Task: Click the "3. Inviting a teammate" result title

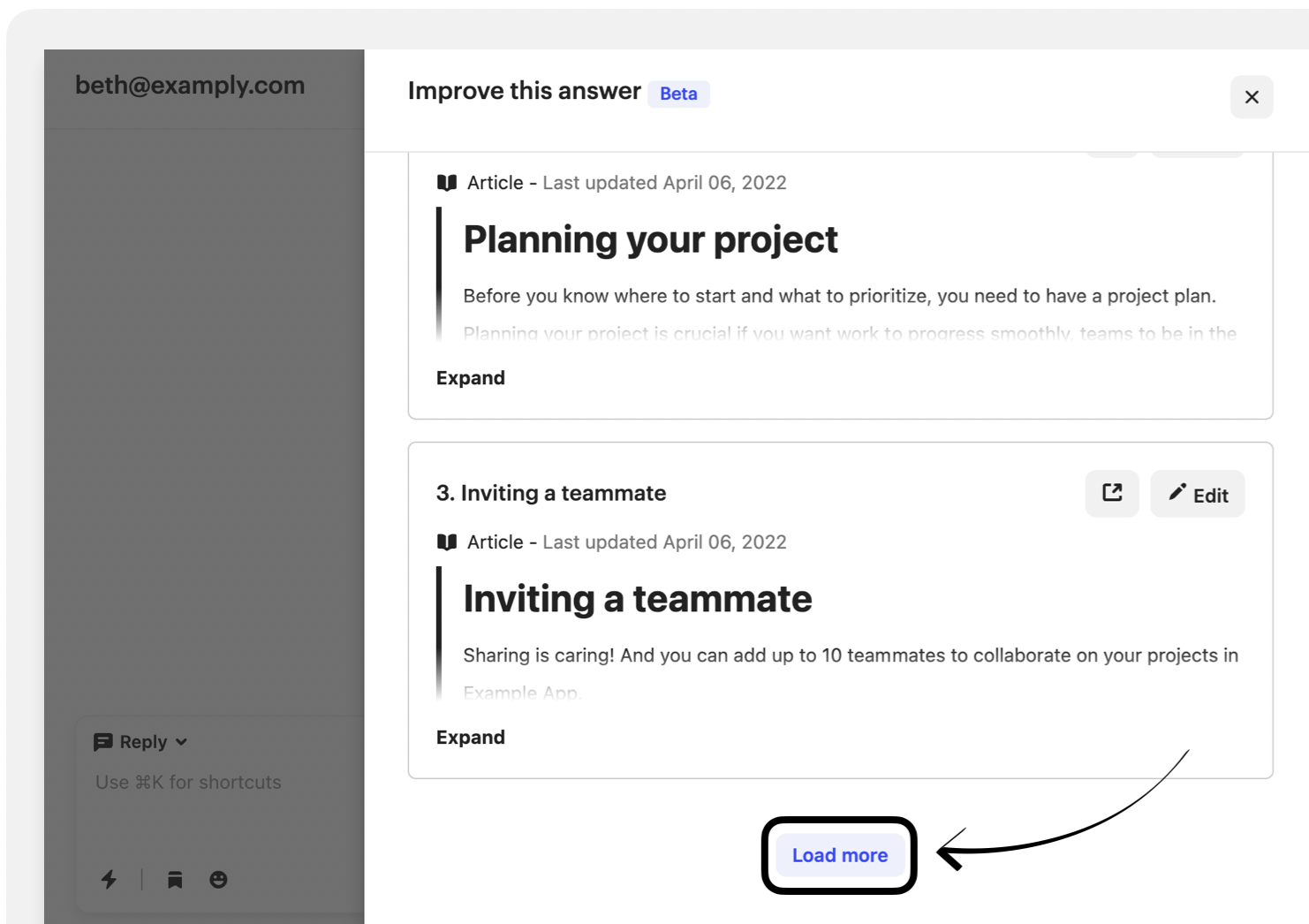Action: tap(550, 493)
